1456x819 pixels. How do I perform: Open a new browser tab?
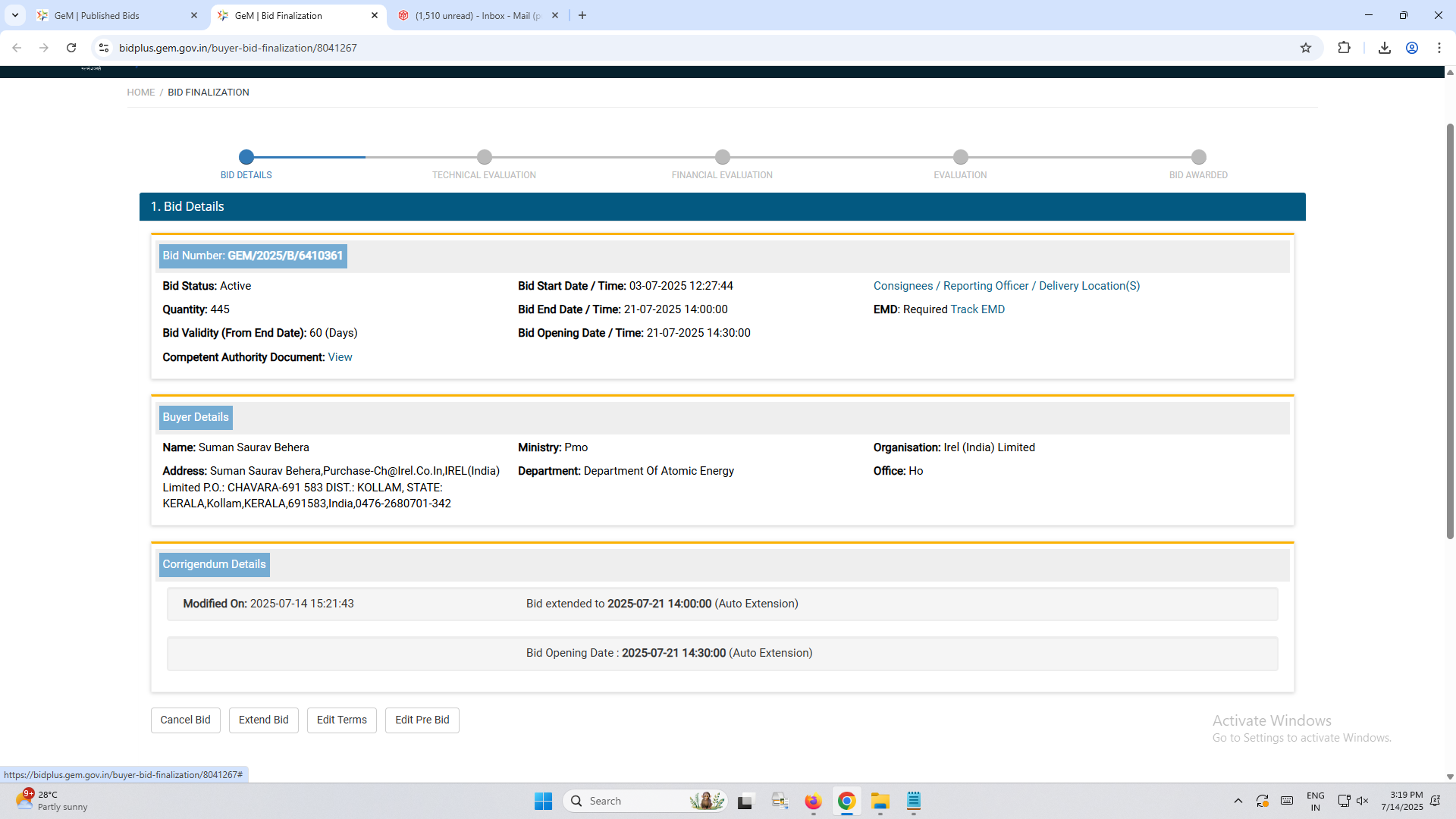[x=582, y=15]
